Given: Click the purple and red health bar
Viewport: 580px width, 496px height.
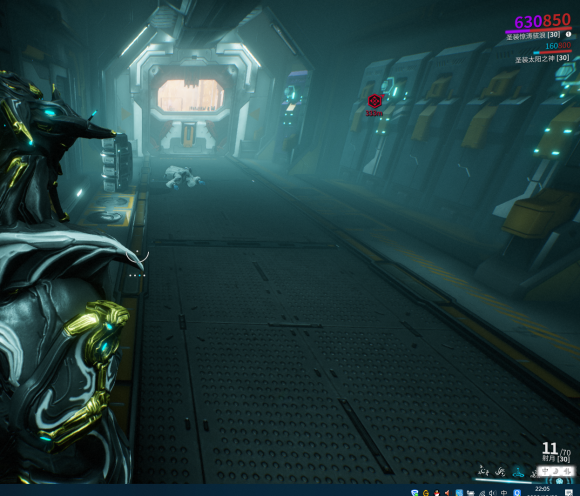Looking at the screenshot, I should pos(539,30).
